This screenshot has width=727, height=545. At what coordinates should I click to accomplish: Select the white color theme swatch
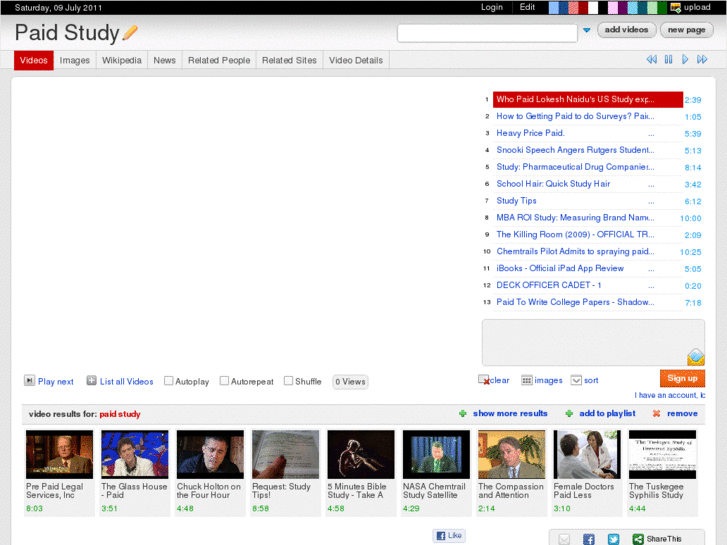coord(593,7)
